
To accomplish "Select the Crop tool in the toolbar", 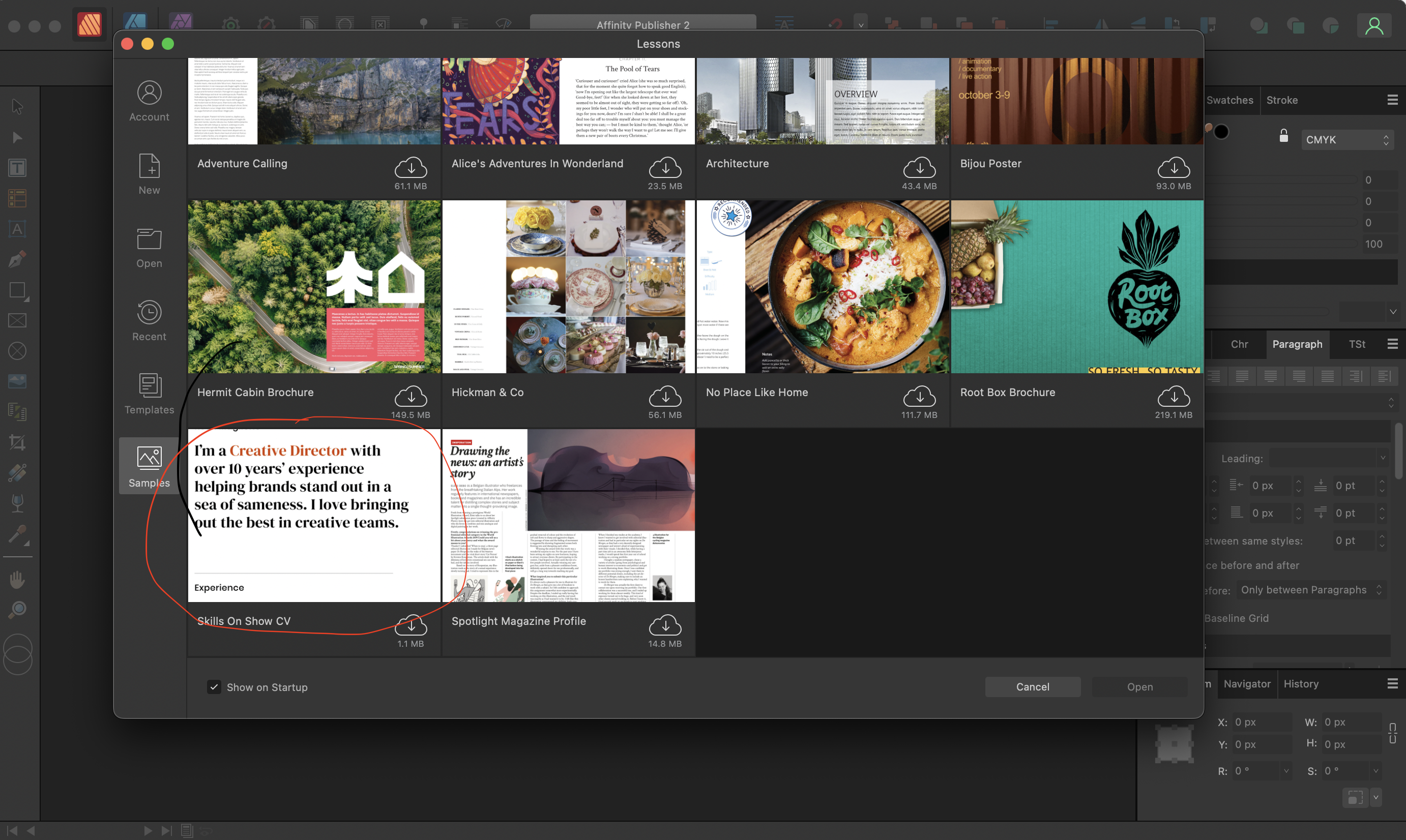I will [x=18, y=442].
